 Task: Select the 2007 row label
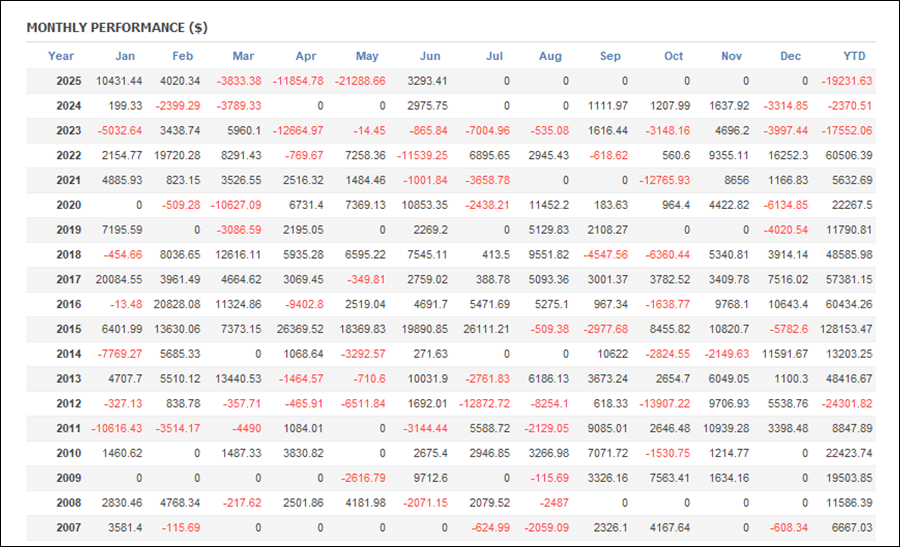coord(69,528)
